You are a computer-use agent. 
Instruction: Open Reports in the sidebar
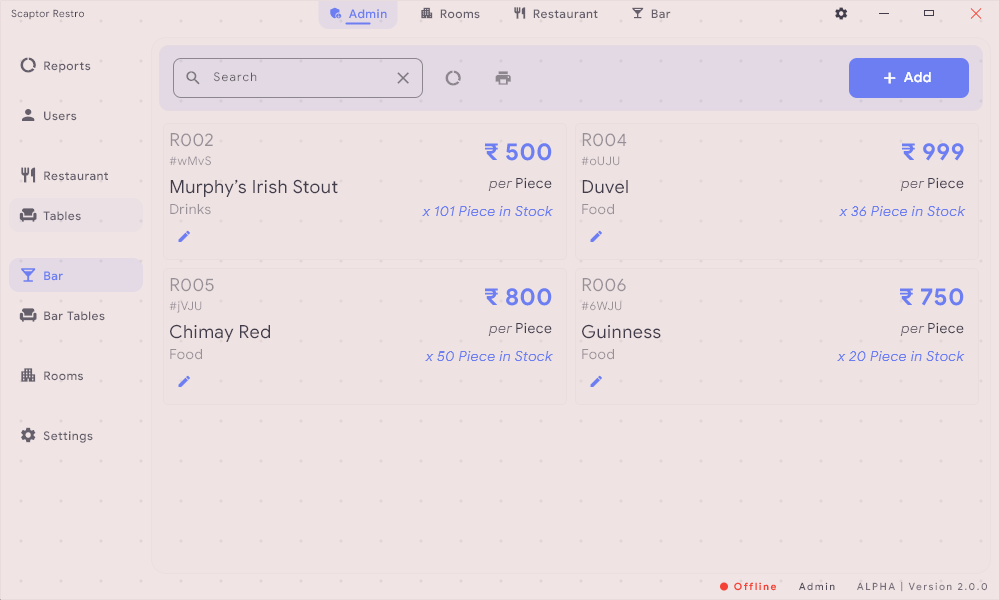coord(66,66)
